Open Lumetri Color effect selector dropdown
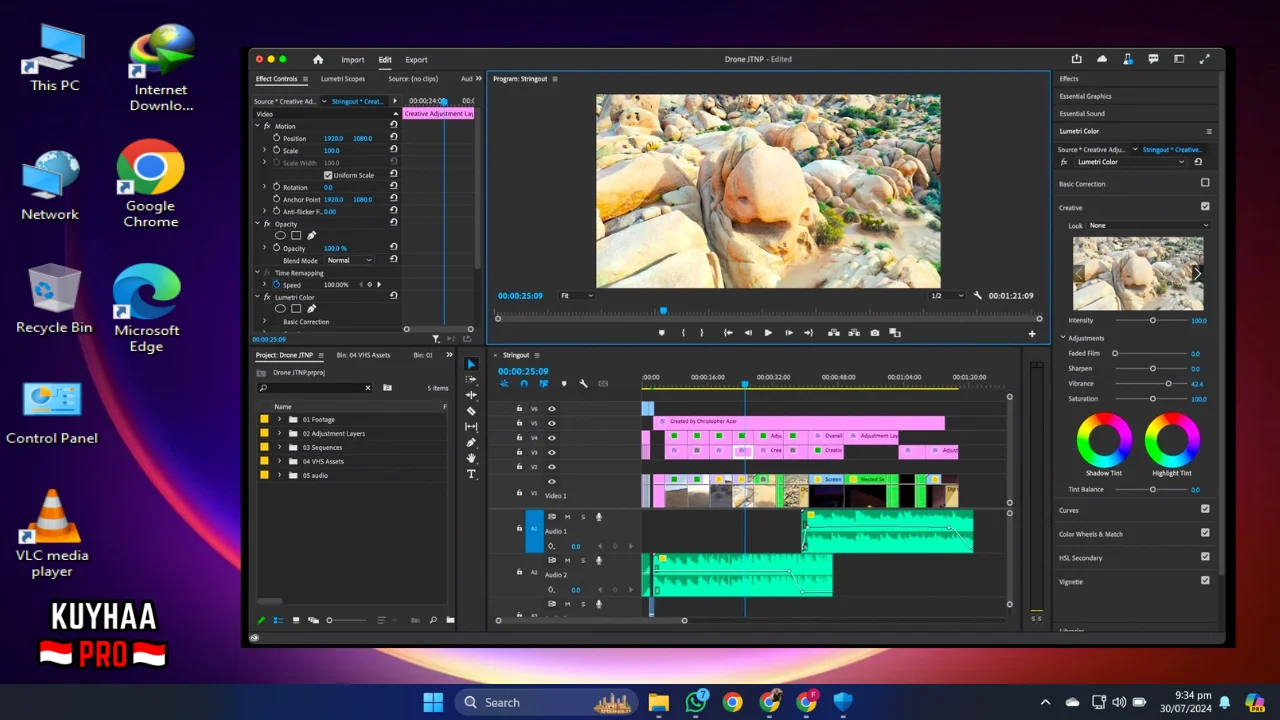Screen dimensions: 1280x720 coord(1130,162)
